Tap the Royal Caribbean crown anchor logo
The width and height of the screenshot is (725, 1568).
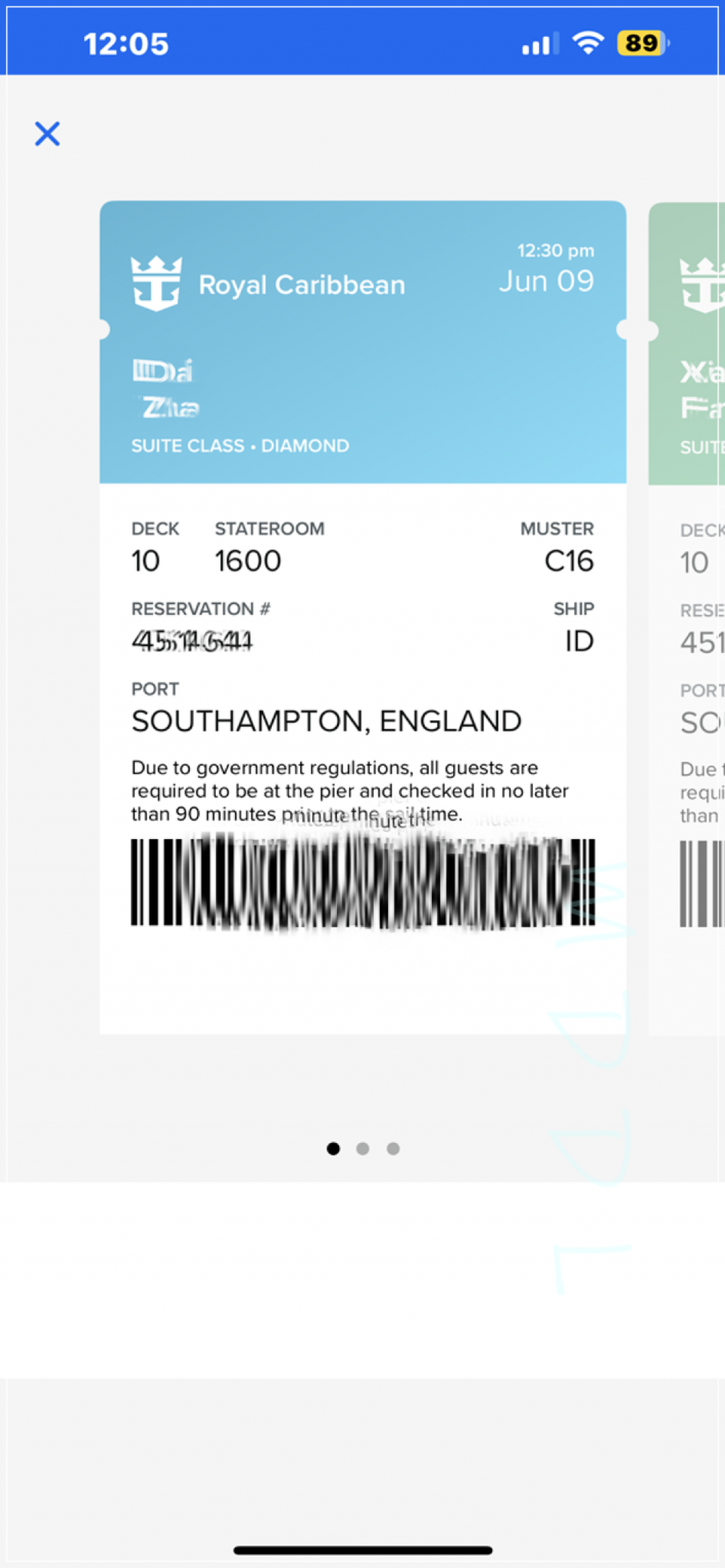(156, 283)
